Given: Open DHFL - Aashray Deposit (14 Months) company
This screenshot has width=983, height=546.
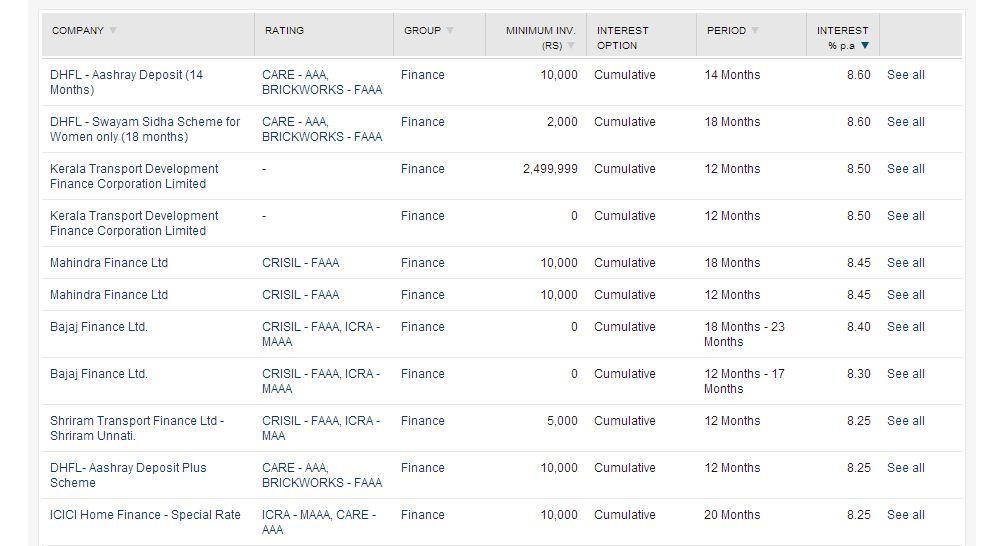Looking at the screenshot, I should click(127, 82).
